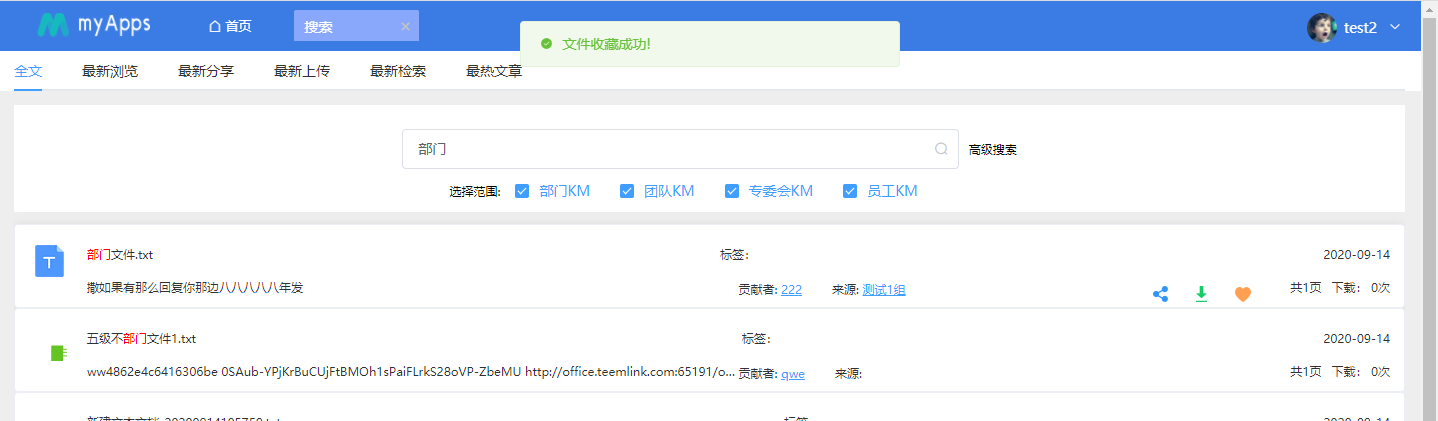Toggle the 员工KM checkbox

point(850,191)
